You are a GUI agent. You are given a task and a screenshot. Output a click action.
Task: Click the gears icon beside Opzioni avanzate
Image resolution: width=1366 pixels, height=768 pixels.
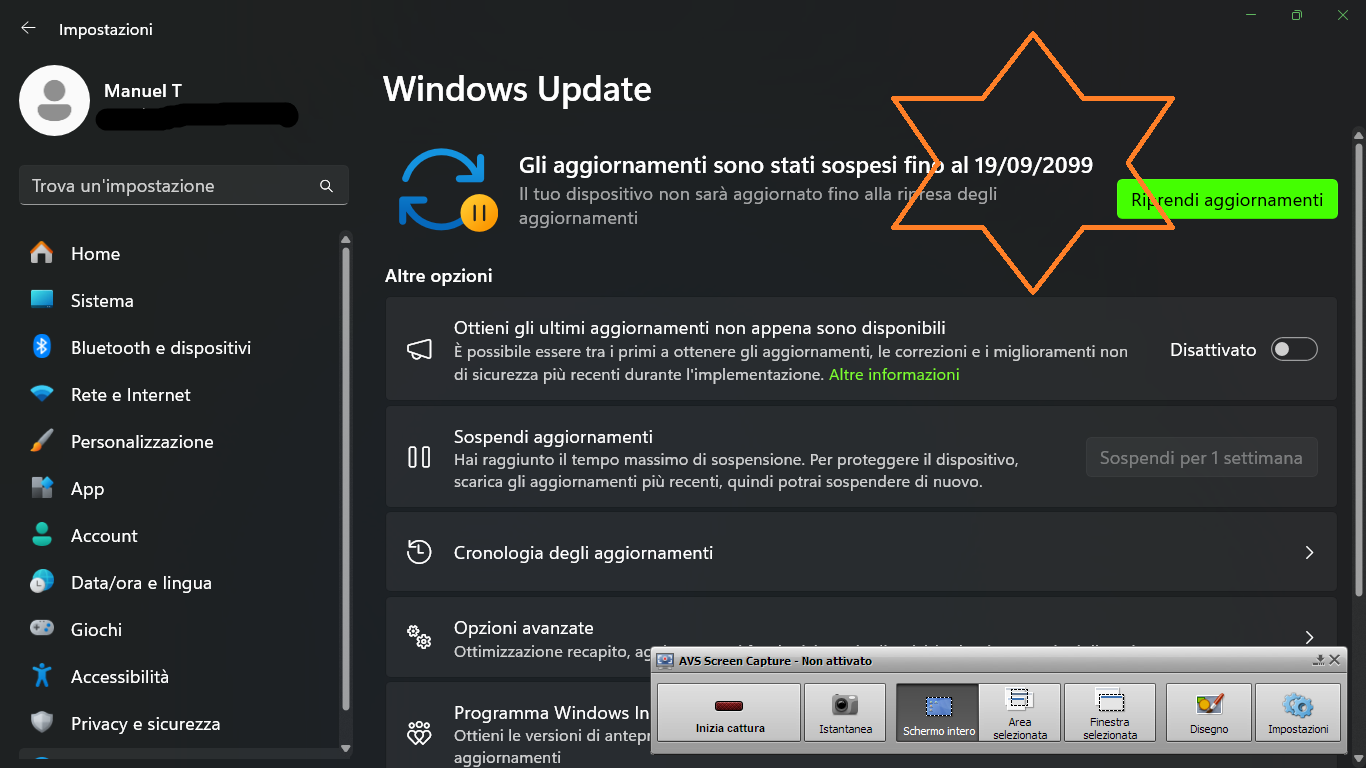click(x=419, y=637)
